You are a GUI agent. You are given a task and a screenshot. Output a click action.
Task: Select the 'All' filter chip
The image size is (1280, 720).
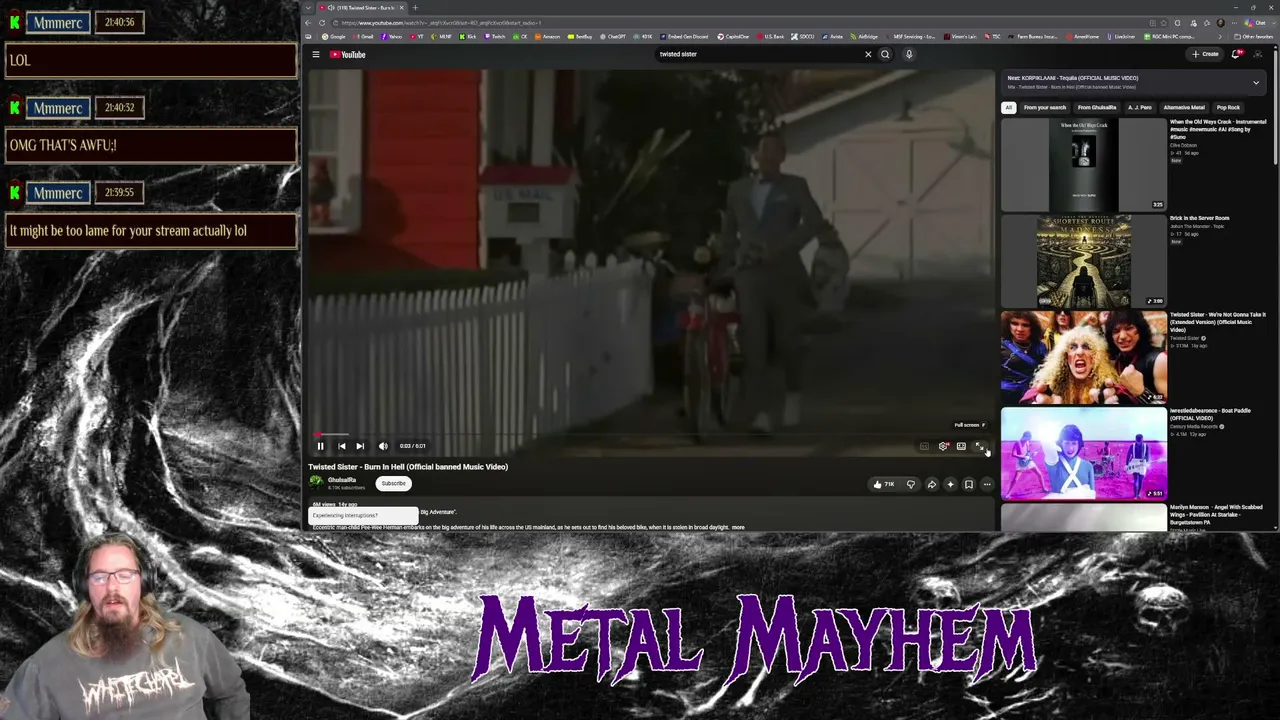[x=1009, y=108]
